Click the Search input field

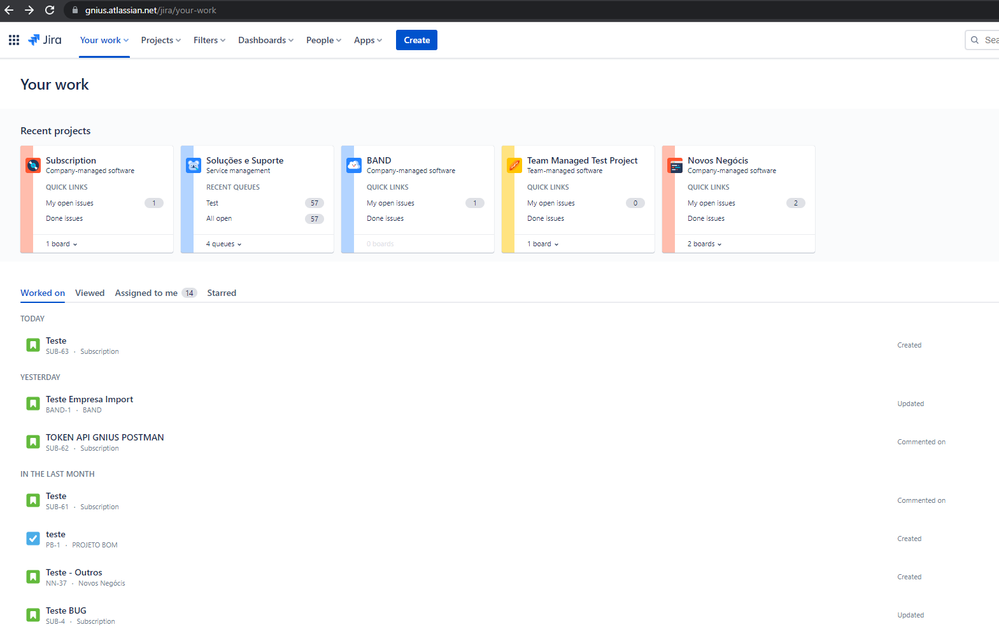(982, 40)
